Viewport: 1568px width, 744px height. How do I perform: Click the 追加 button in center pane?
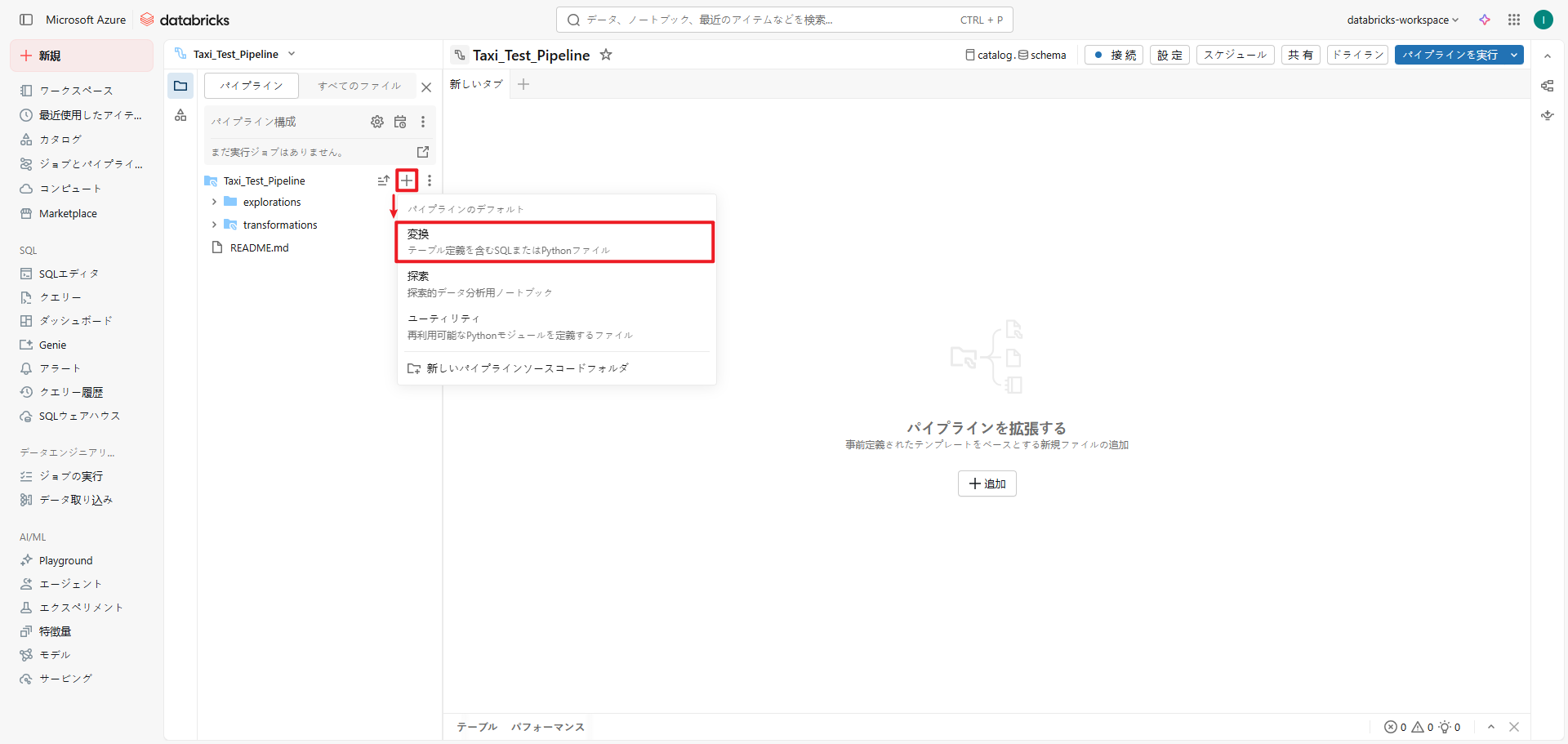987,483
